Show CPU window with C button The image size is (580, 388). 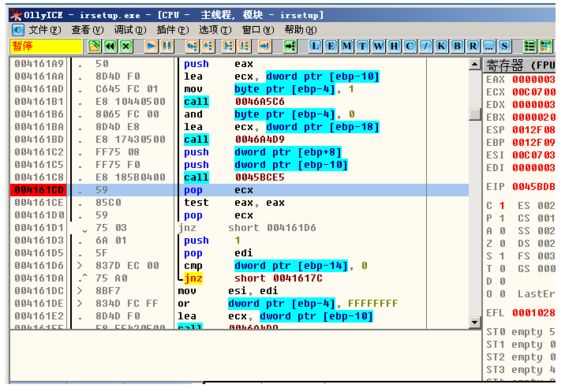(x=409, y=46)
